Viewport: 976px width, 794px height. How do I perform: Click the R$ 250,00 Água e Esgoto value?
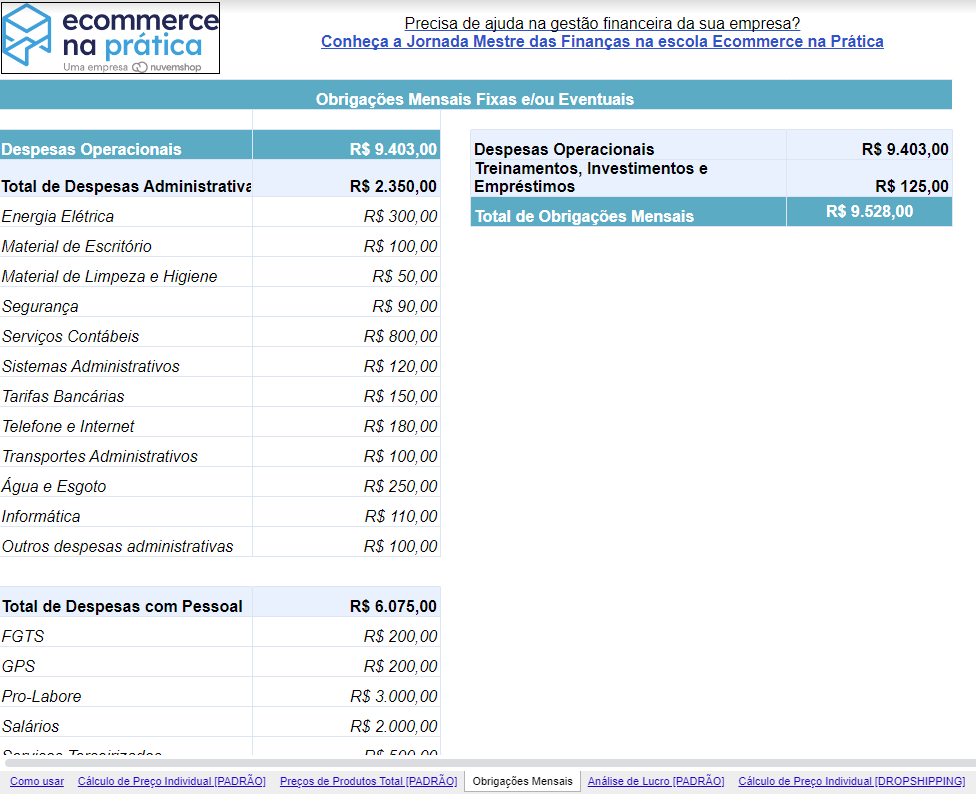point(346,481)
